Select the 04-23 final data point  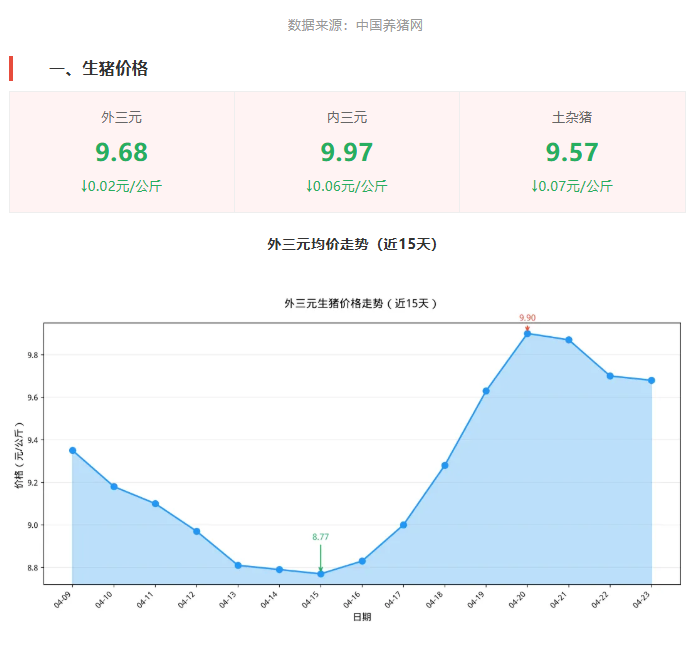point(652,381)
